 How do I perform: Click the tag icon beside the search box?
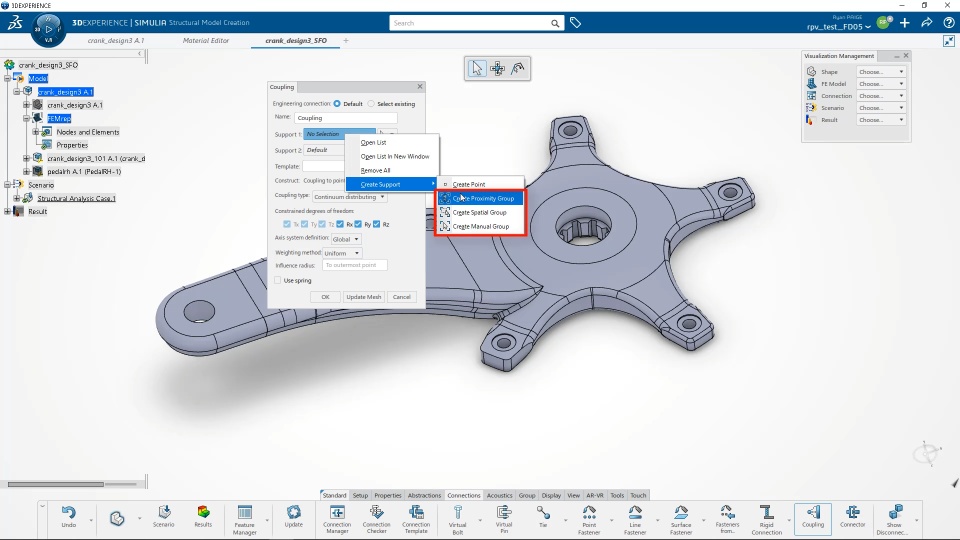576,23
